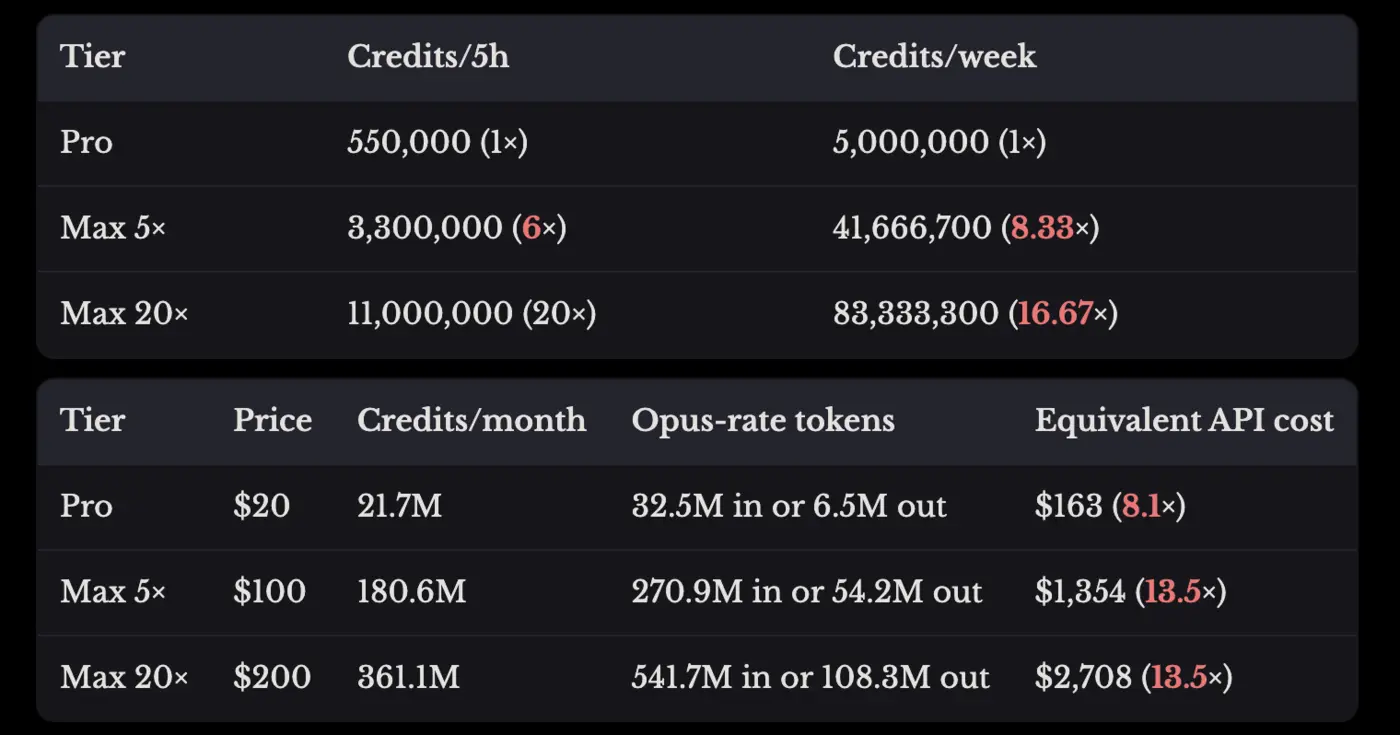Viewport: 1400px width, 735px height.
Task: Click the Credits/week column header
Action: tap(934, 57)
